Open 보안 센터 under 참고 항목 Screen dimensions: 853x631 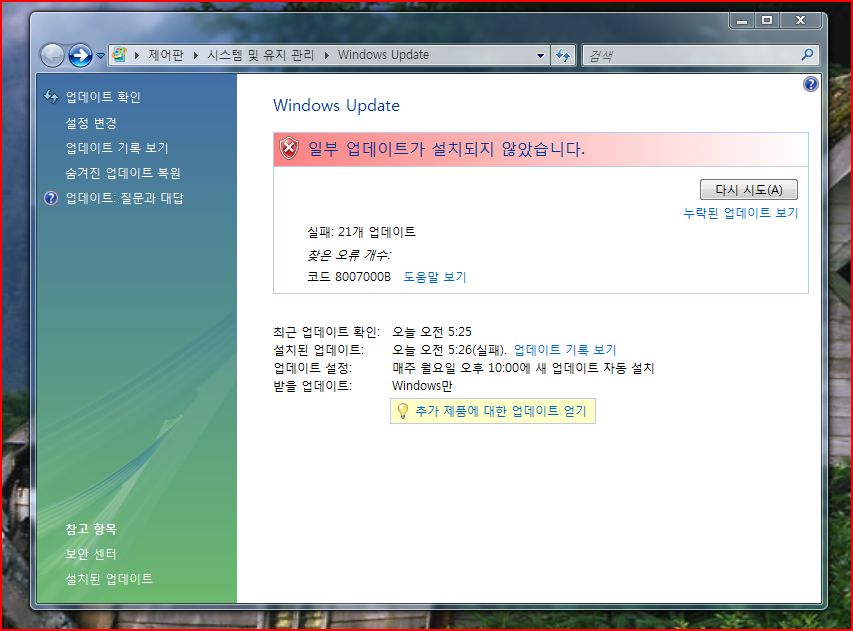pyautogui.click(x=91, y=554)
